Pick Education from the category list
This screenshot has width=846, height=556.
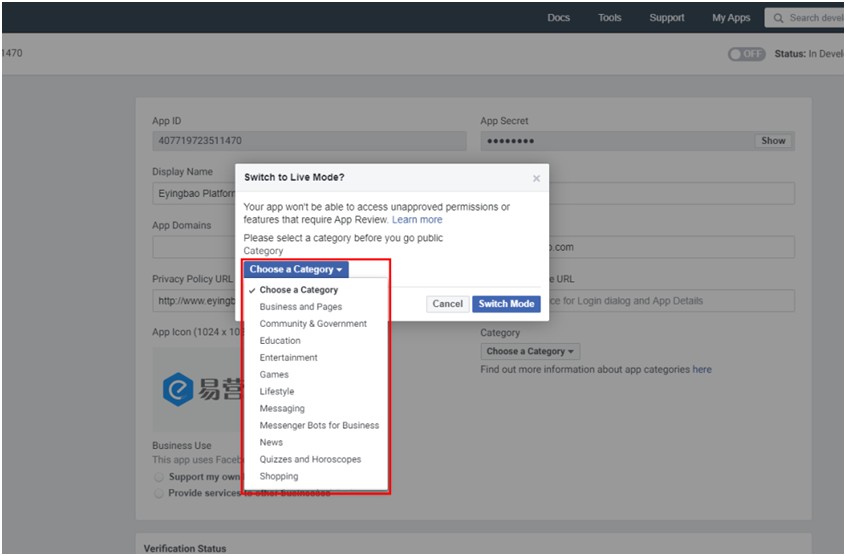coord(280,341)
